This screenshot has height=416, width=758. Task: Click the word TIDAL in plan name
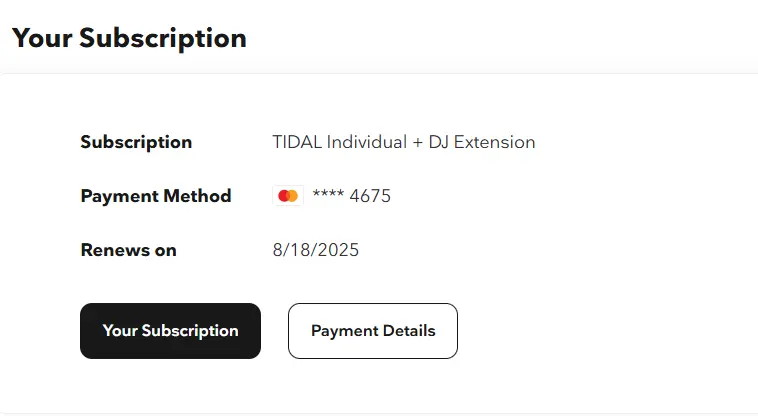tap(297, 142)
